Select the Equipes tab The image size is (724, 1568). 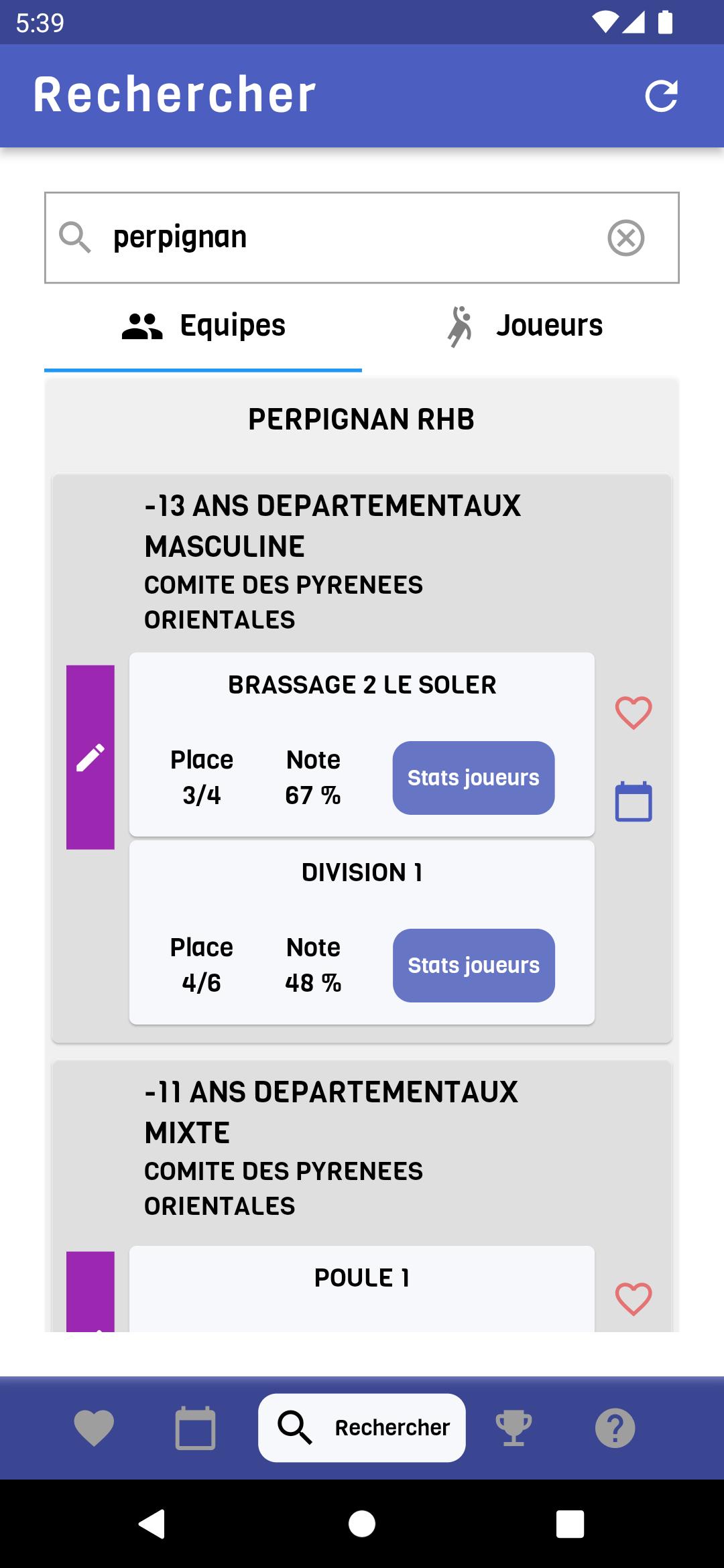point(203,326)
